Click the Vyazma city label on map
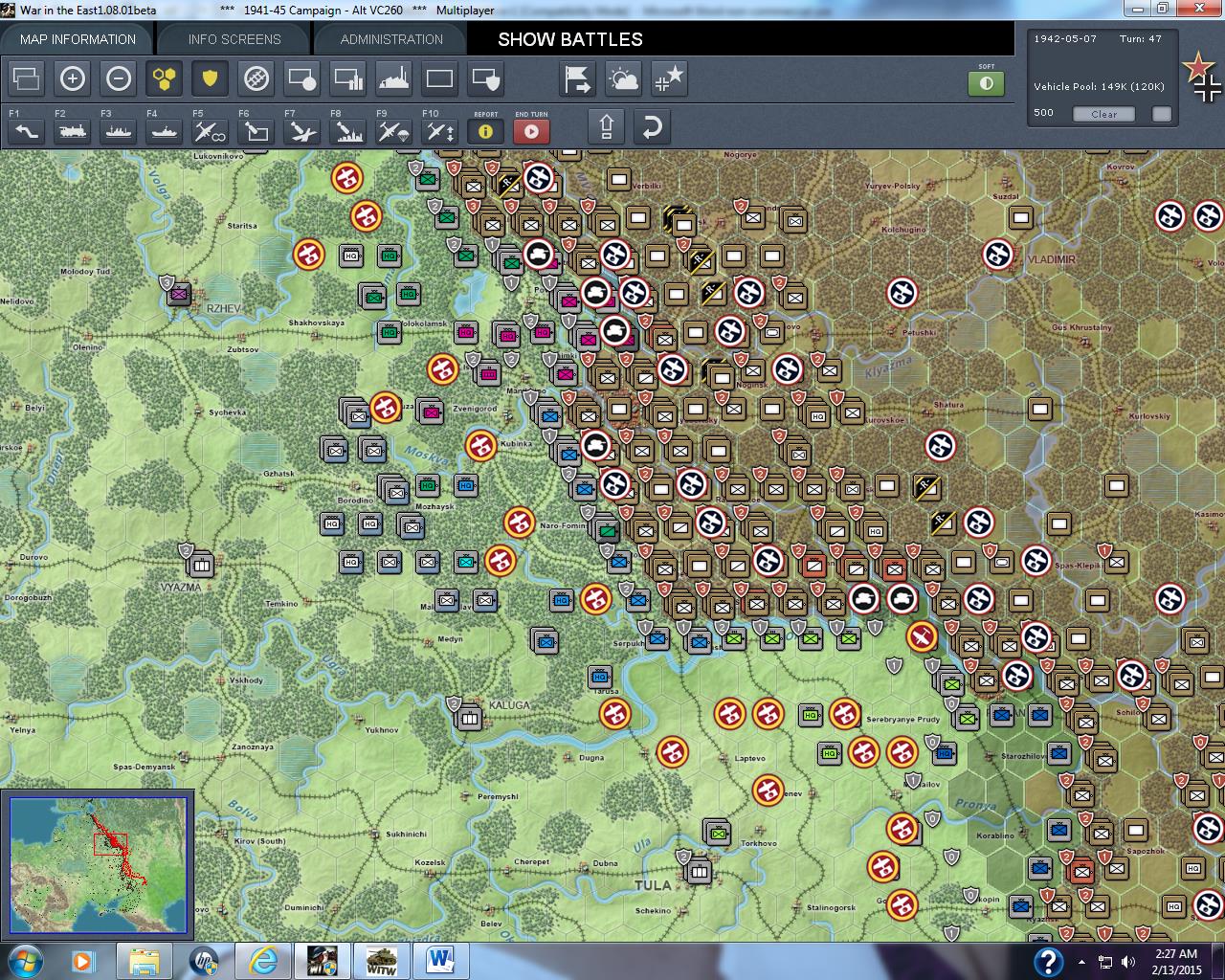This screenshot has height=980, width=1225. [180, 587]
